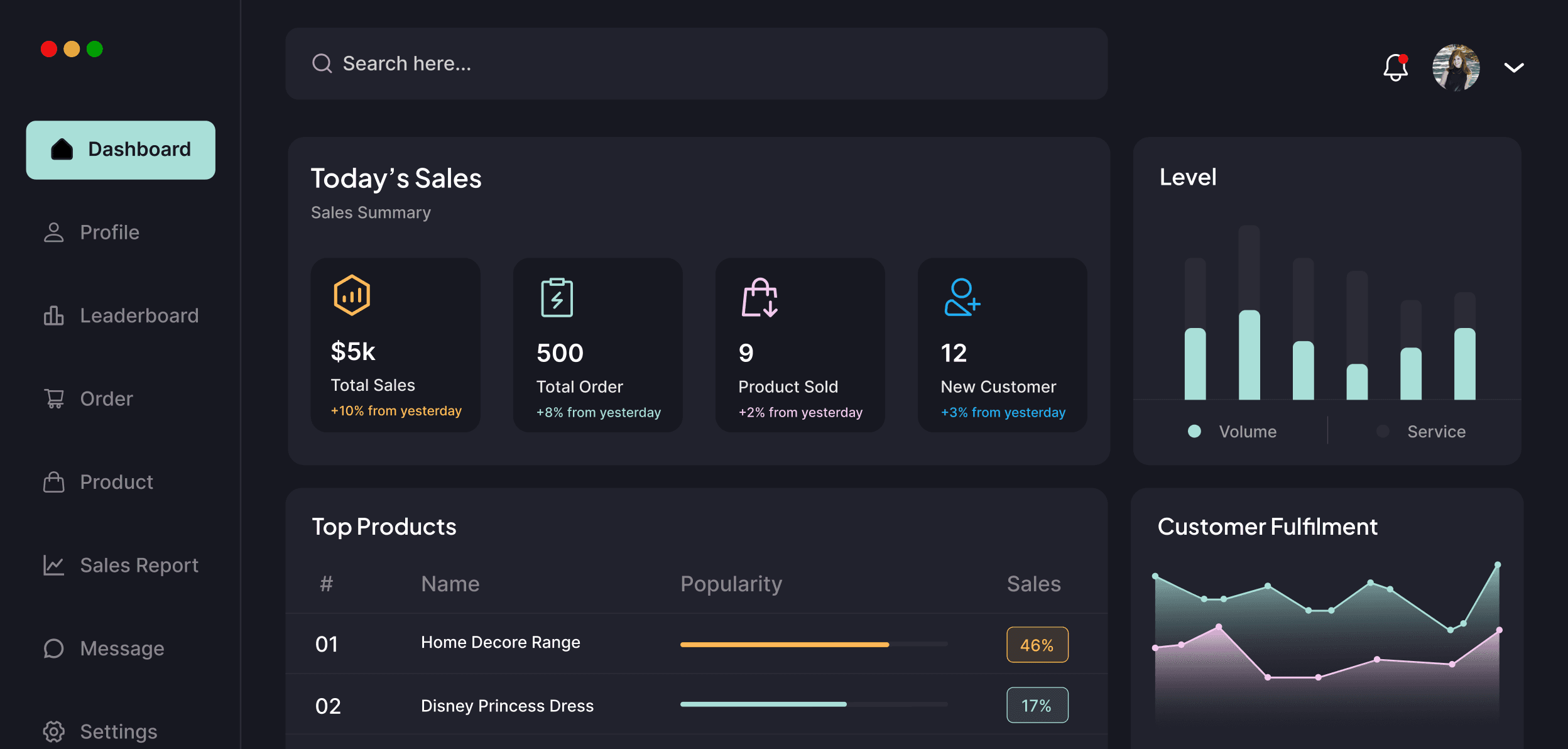This screenshot has width=1568, height=749.
Task: Expand the user account chevron dropdown
Action: (1514, 67)
